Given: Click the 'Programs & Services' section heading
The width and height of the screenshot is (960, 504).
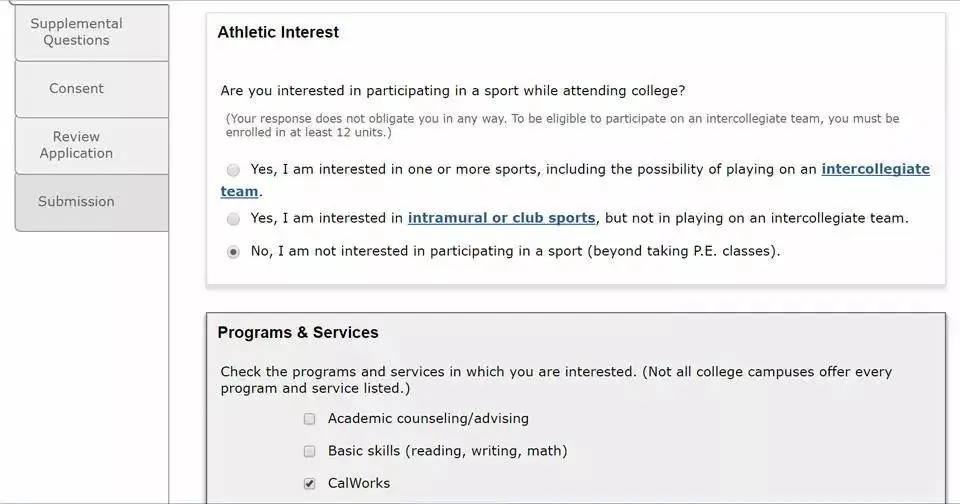Looking at the screenshot, I should pos(298,332).
